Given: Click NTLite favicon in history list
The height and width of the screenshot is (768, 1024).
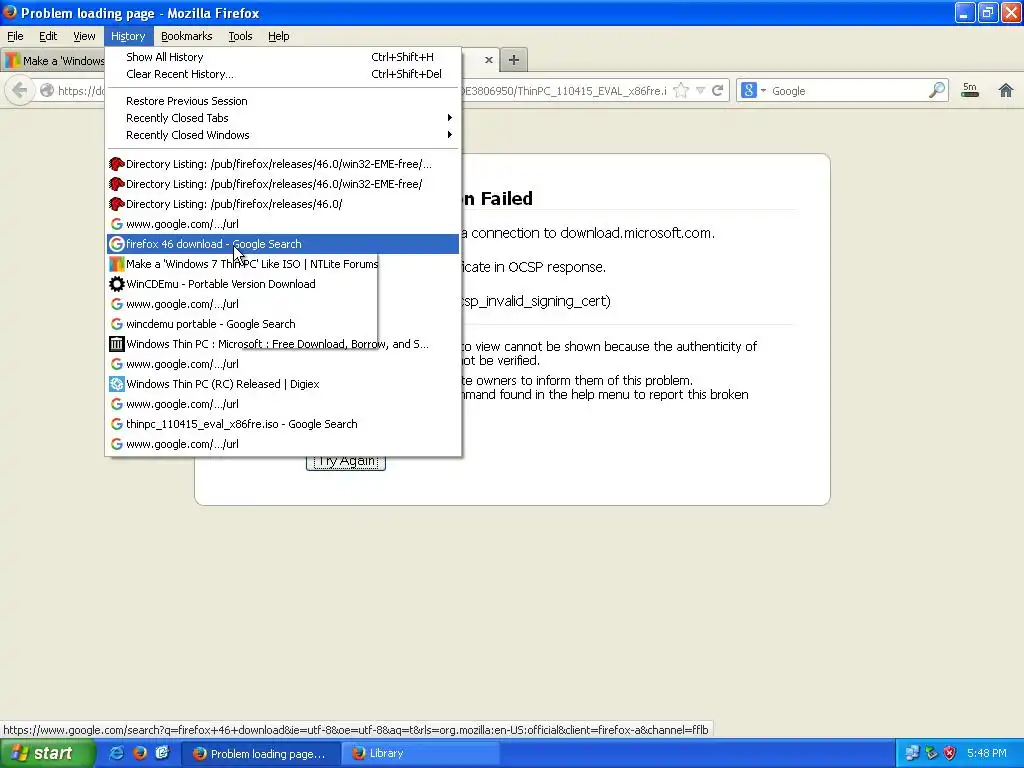Looking at the screenshot, I should 116,264.
